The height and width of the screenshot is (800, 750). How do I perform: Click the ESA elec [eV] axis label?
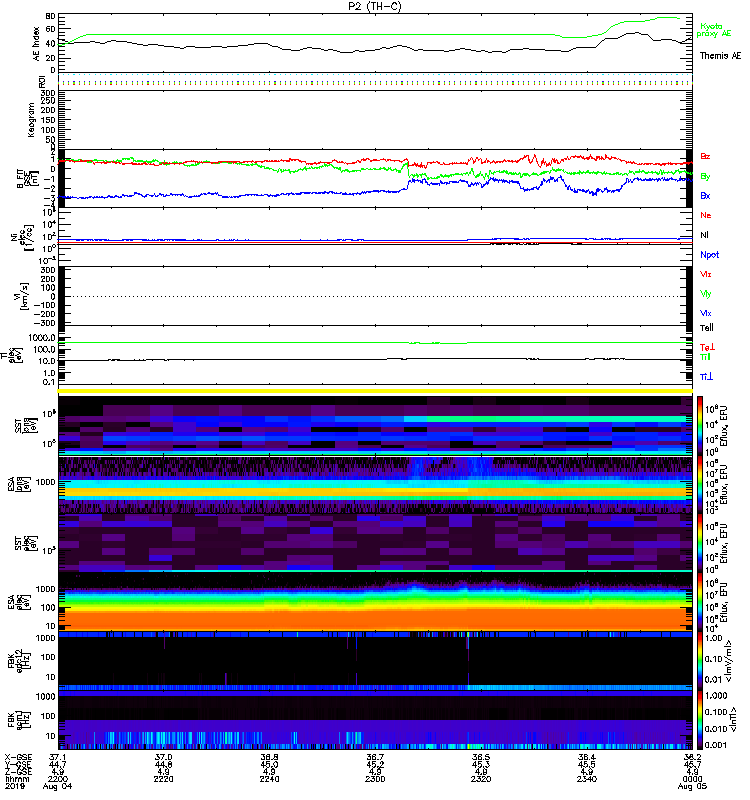pos(19,602)
